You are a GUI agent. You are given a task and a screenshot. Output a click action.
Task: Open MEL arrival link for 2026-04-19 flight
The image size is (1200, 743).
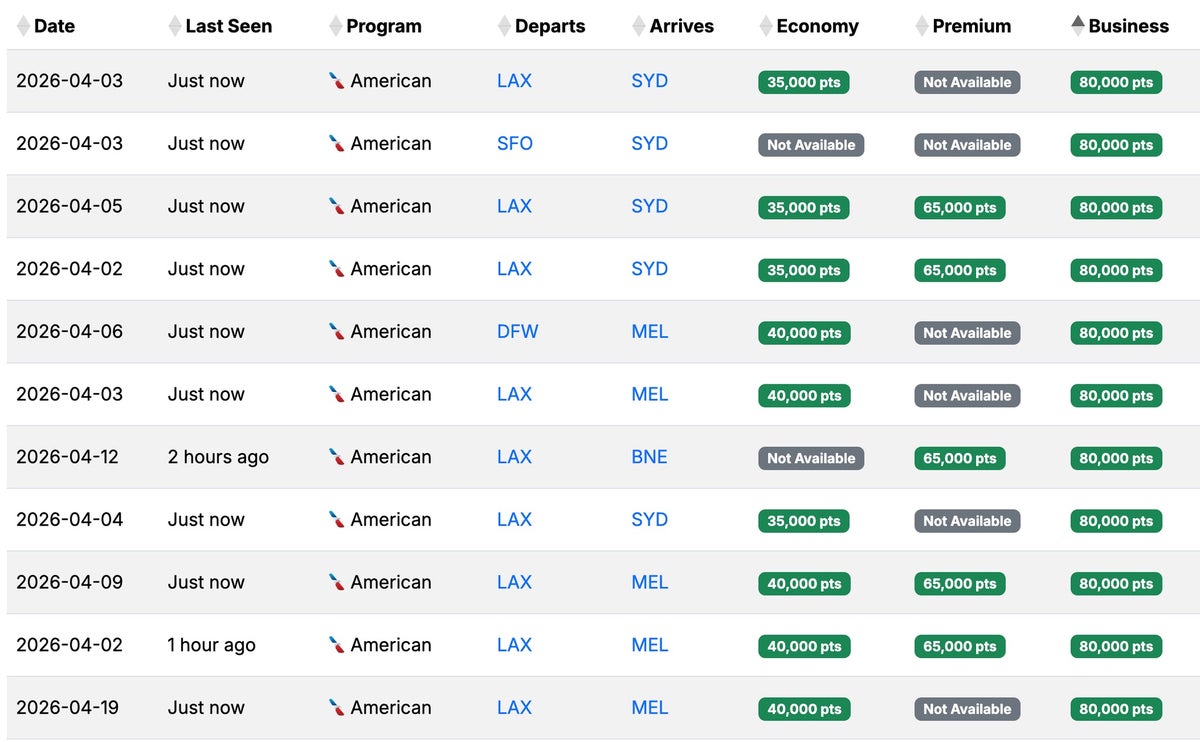pos(649,708)
